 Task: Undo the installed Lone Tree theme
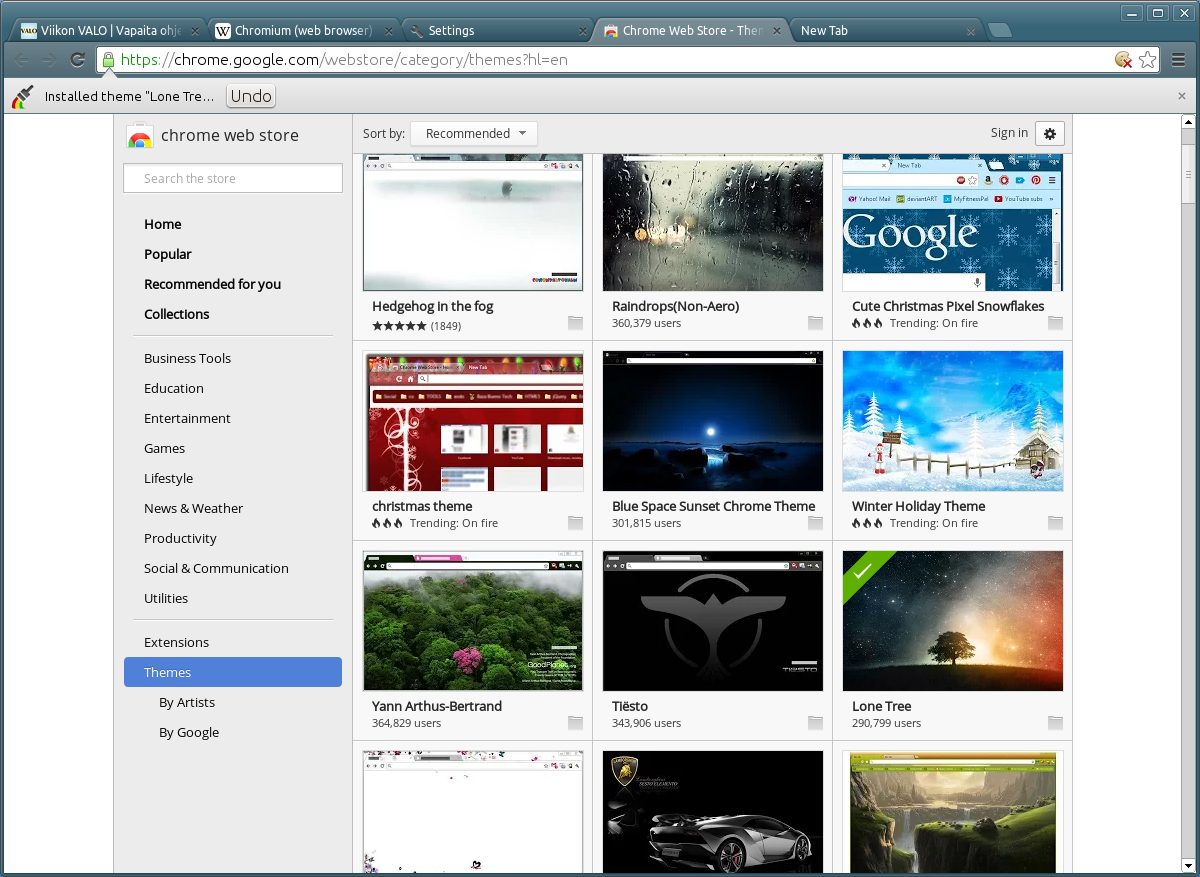pyautogui.click(x=251, y=97)
